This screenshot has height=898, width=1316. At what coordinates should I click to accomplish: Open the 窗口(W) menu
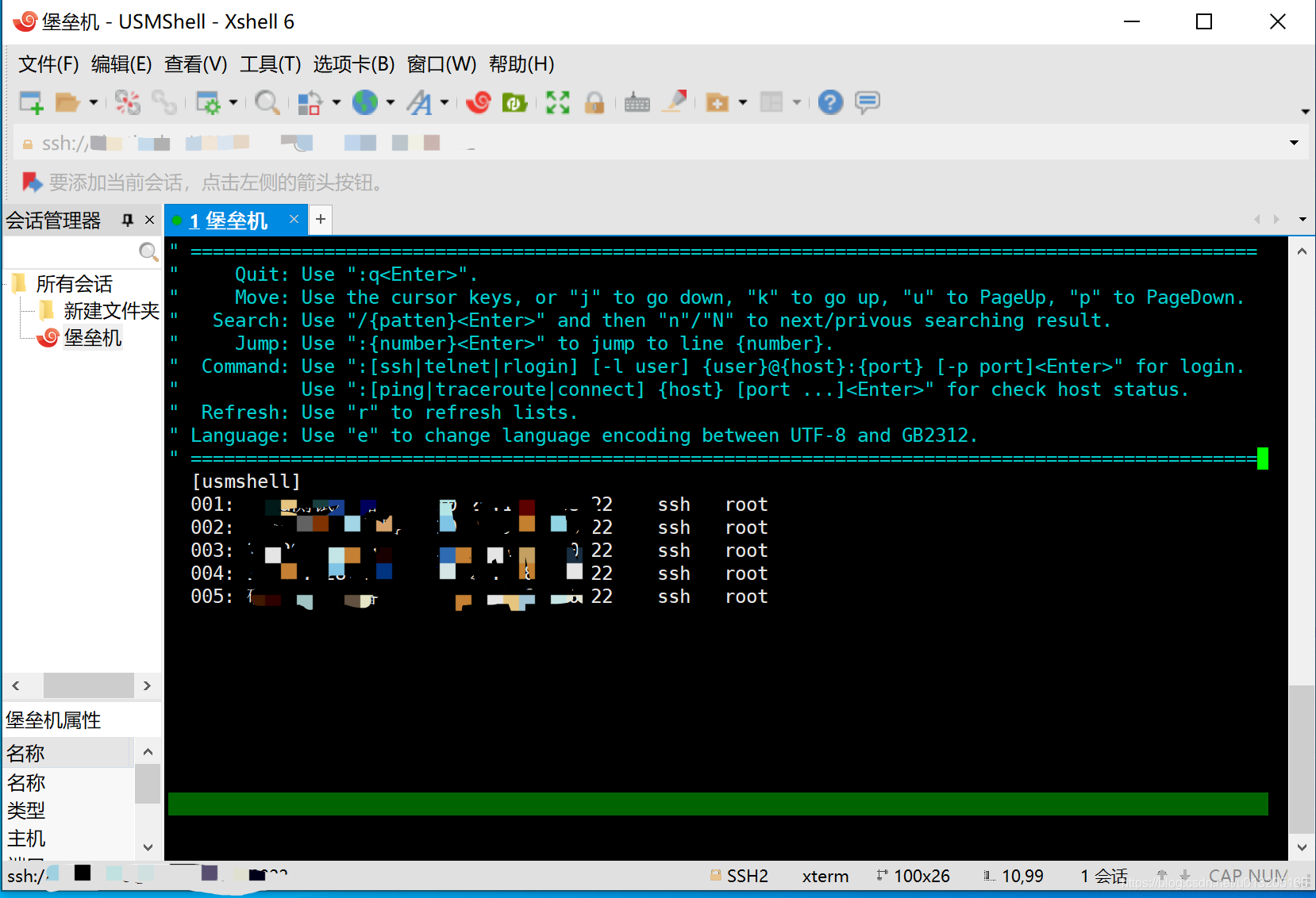click(x=442, y=64)
